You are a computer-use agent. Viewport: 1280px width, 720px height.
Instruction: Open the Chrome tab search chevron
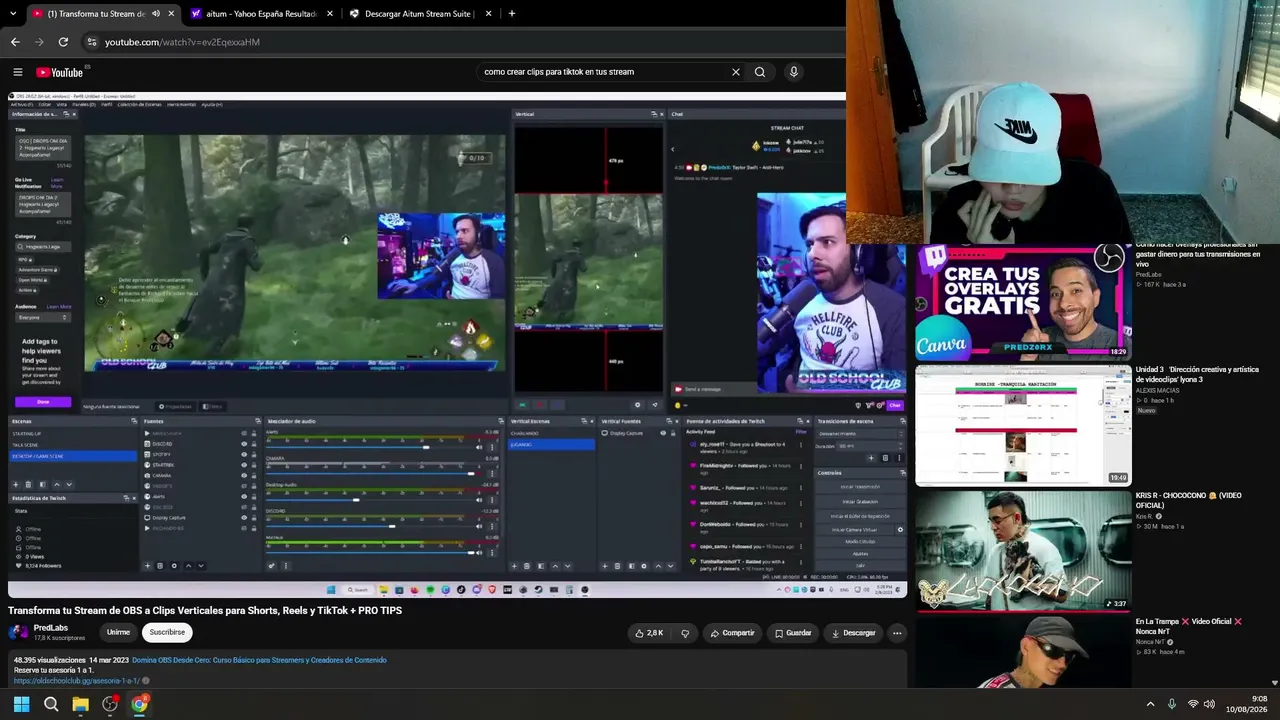click(12, 13)
